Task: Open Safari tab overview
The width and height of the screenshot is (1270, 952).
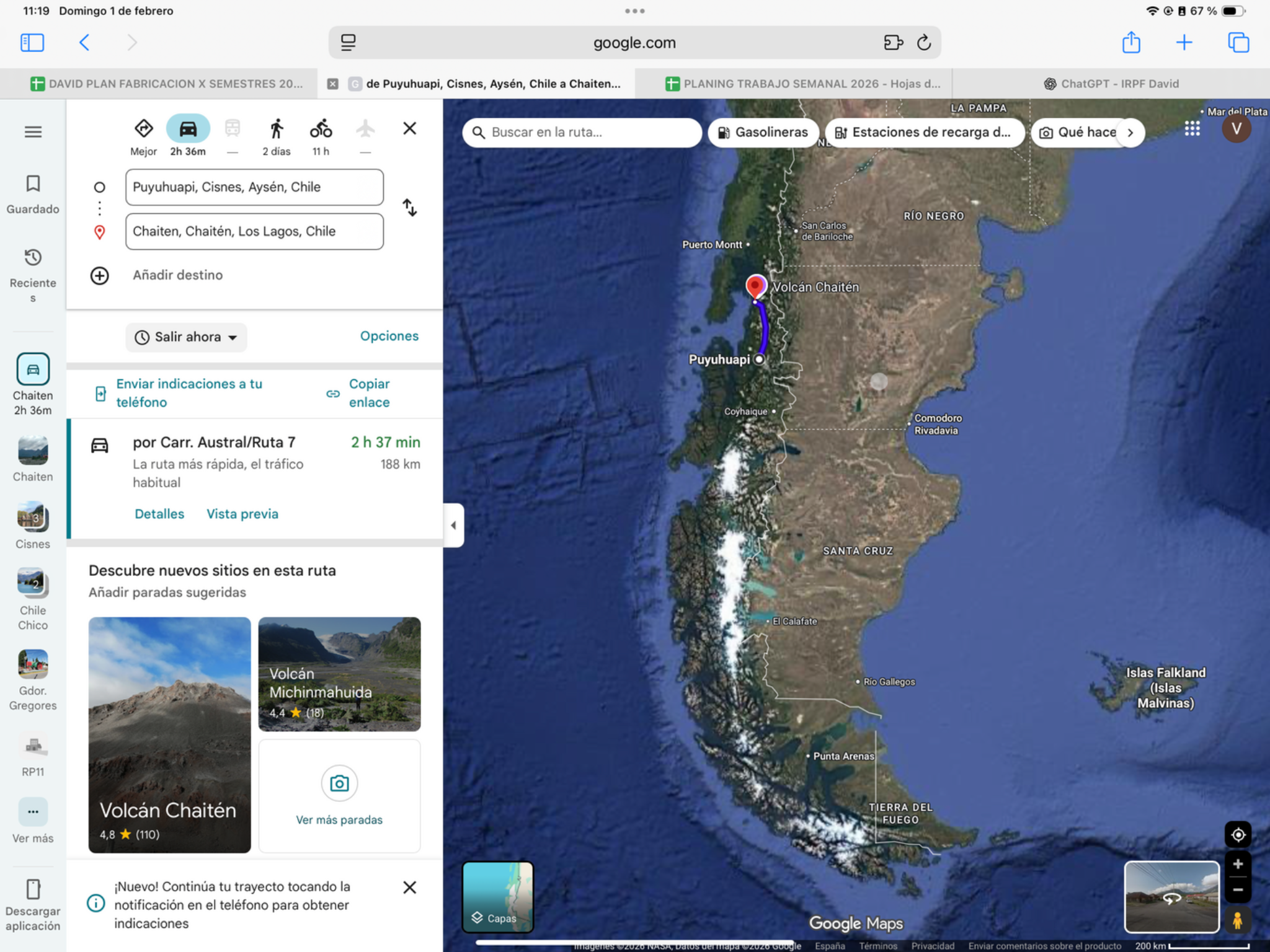Action: click(x=1238, y=43)
